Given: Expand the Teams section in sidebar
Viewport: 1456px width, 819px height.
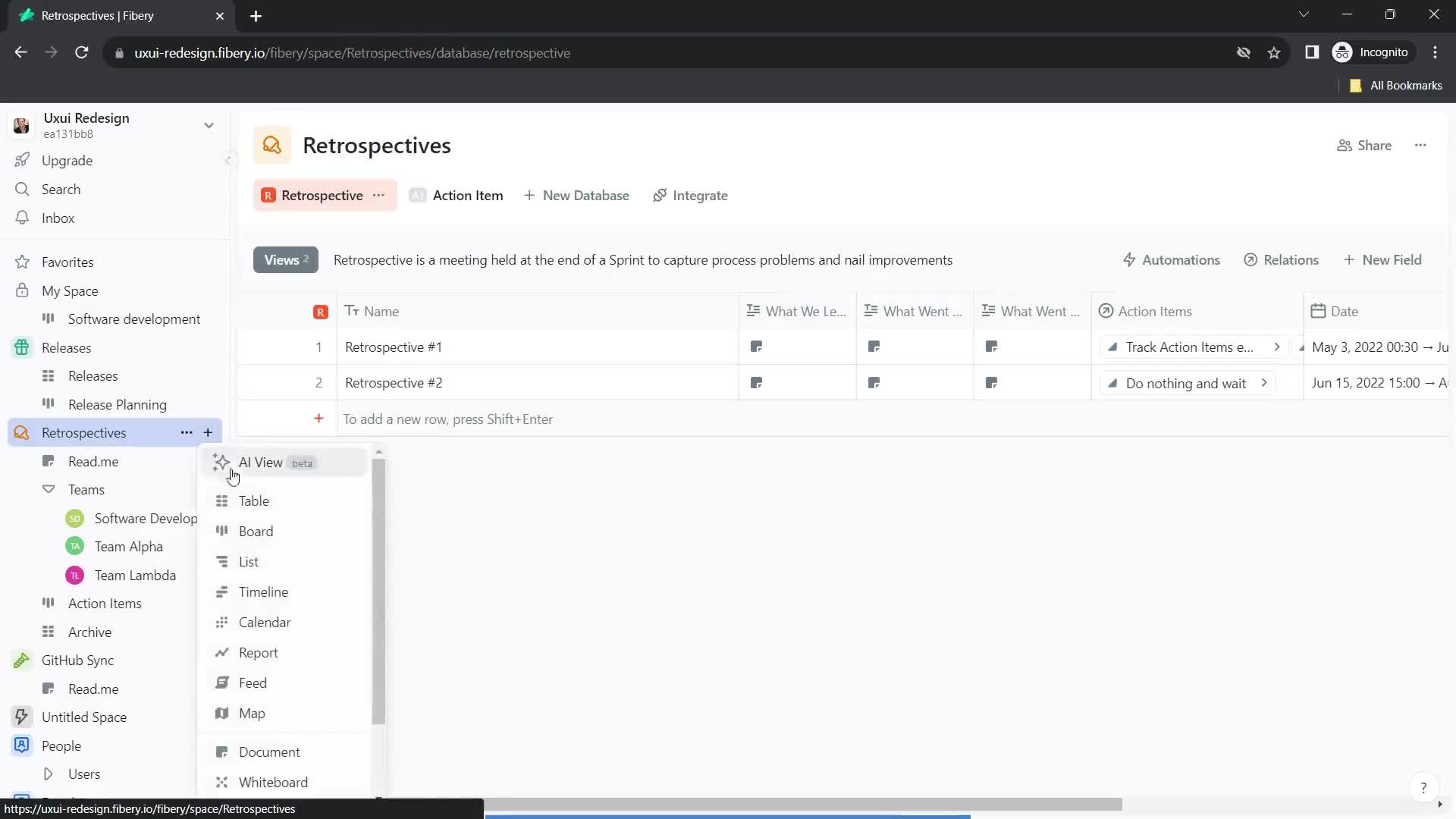Looking at the screenshot, I should coord(48,490).
